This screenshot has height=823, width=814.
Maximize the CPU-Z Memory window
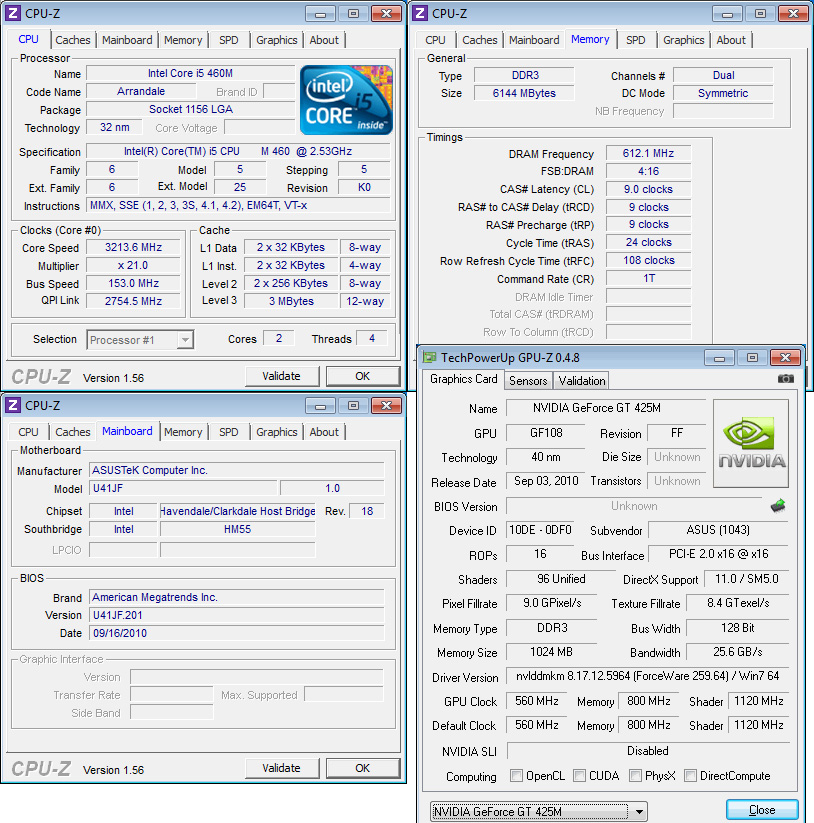pos(760,14)
